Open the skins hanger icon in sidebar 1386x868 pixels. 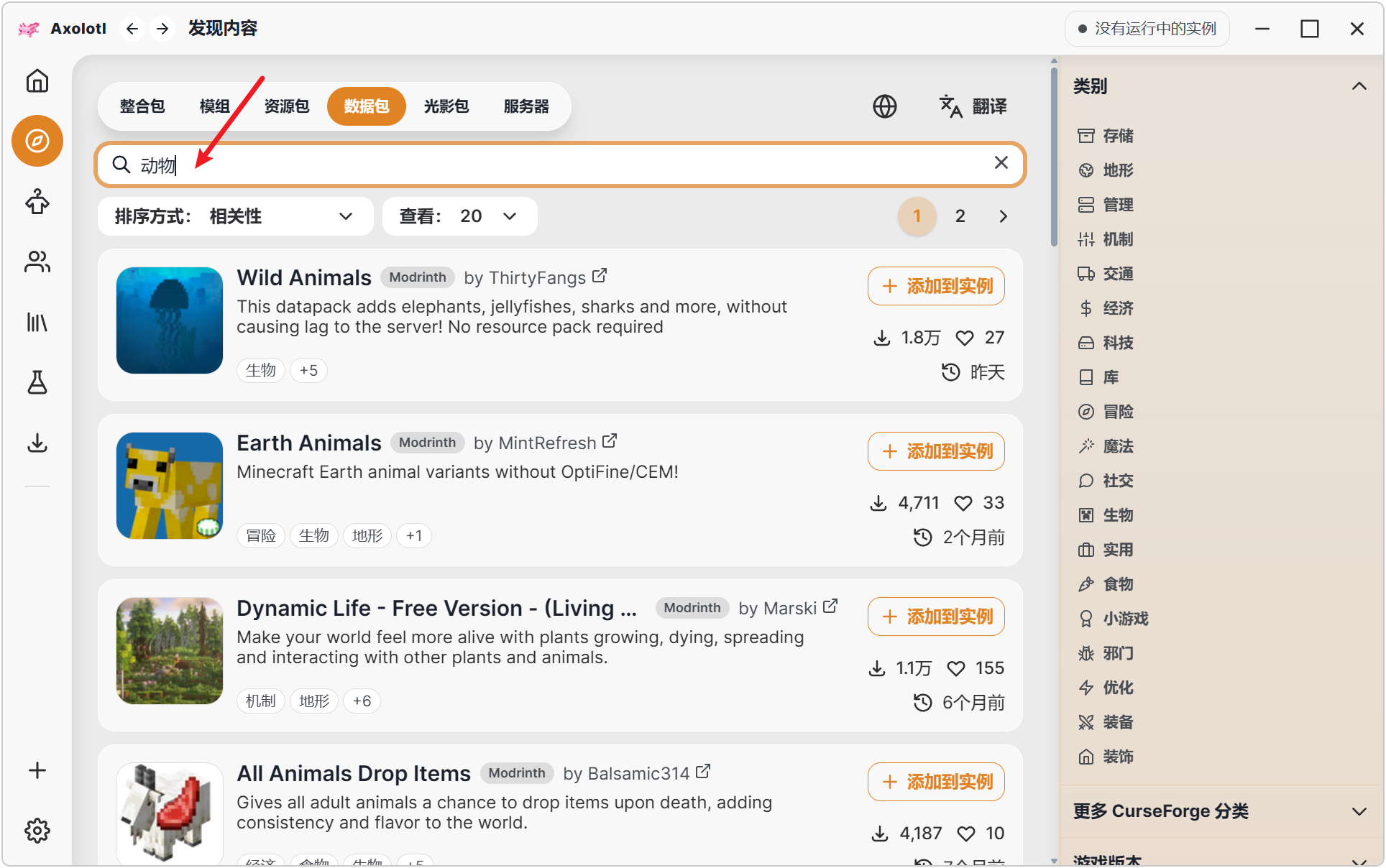tap(37, 202)
